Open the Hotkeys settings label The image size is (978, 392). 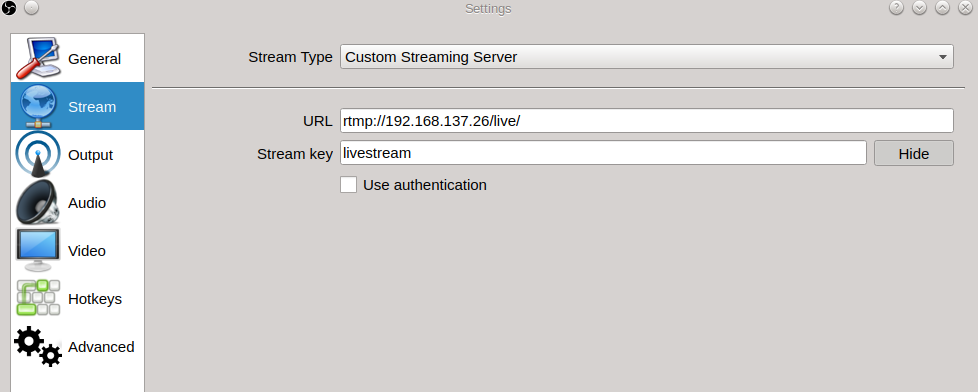(x=95, y=299)
